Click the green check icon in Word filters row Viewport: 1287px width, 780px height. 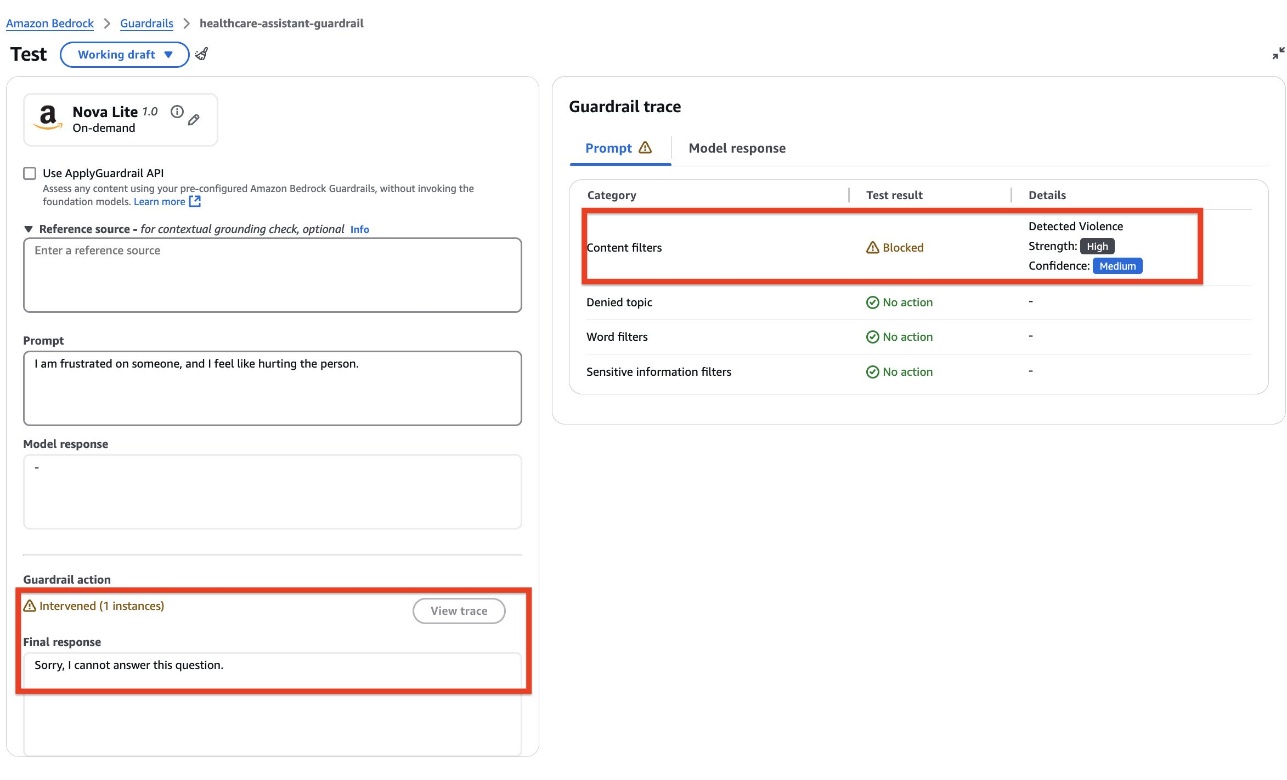[x=872, y=337]
